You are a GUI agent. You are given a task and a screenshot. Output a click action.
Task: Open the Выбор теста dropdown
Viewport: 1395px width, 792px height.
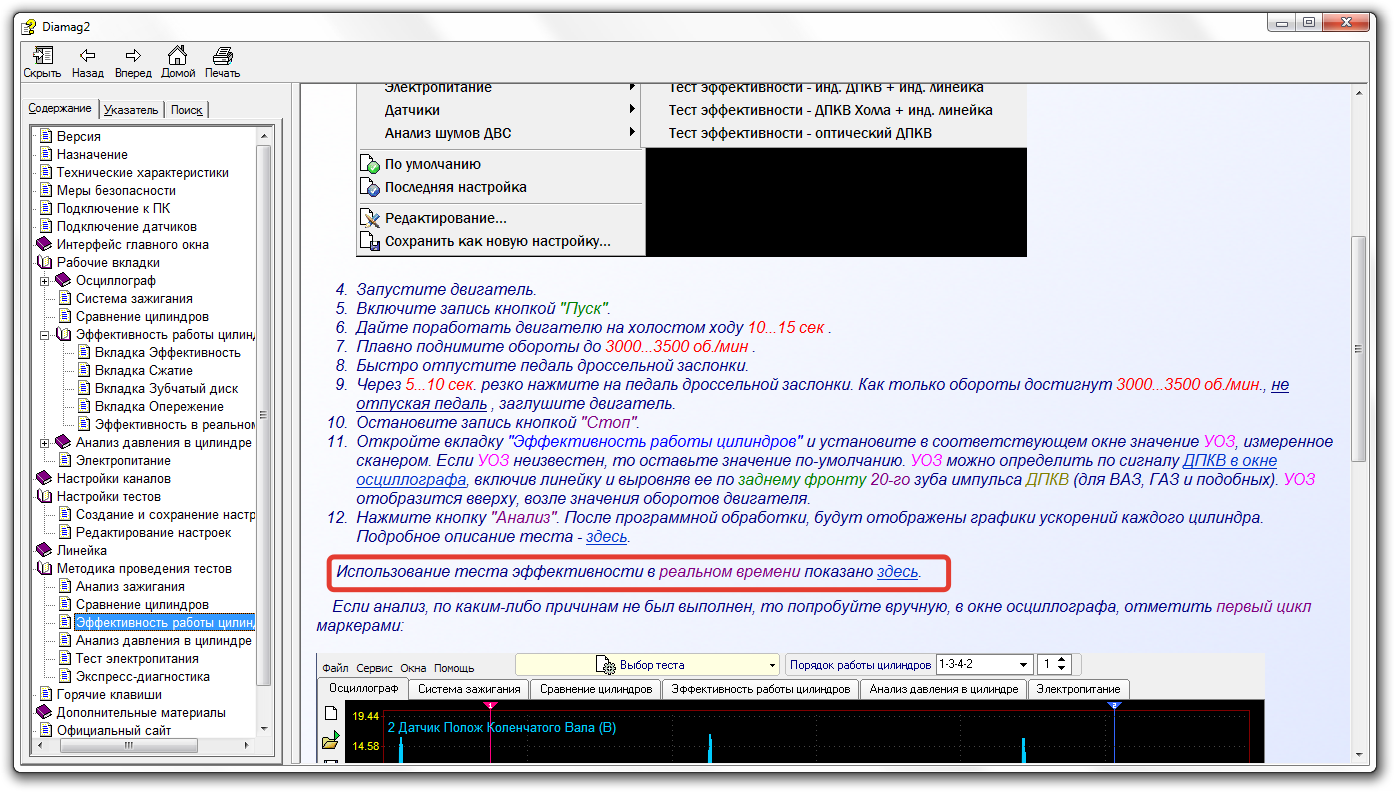pyautogui.click(x=647, y=665)
